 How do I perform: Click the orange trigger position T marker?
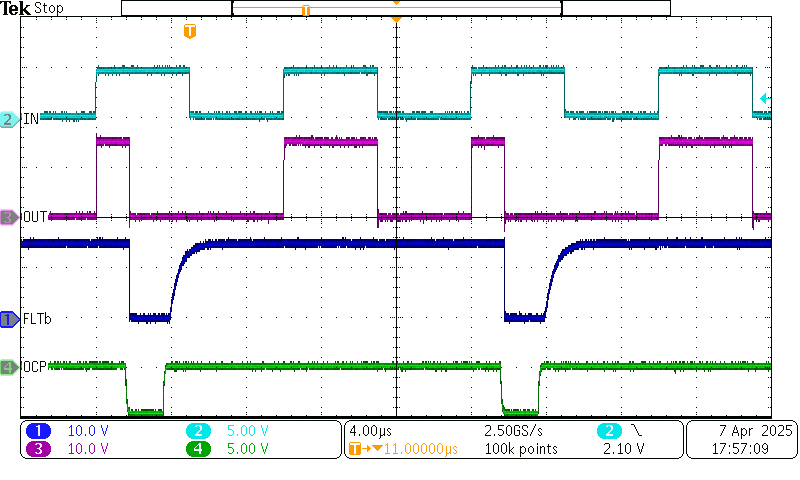coord(190,32)
